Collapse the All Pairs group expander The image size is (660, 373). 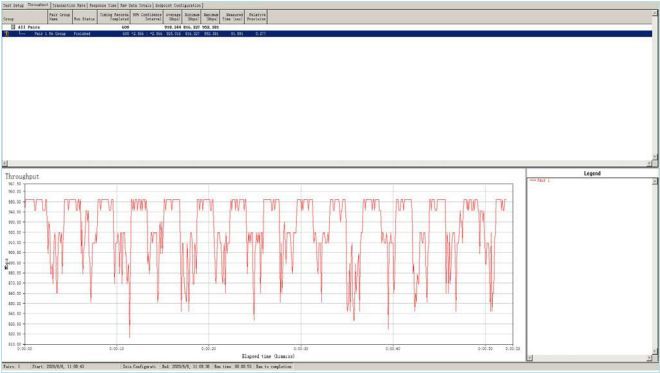[x=13, y=27]
